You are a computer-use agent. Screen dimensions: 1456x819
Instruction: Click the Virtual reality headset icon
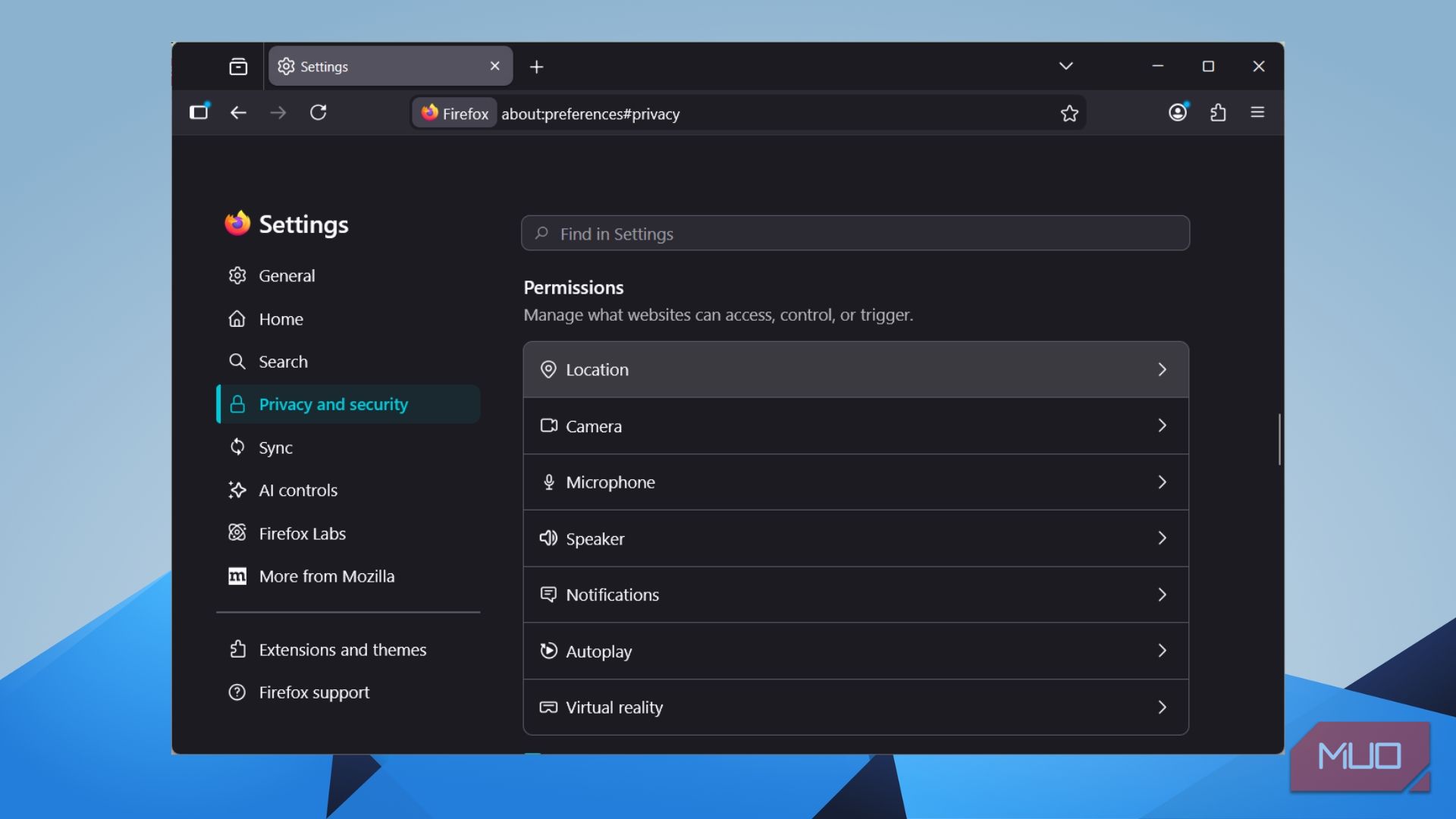pyautogui.click(x=548, y=707)
